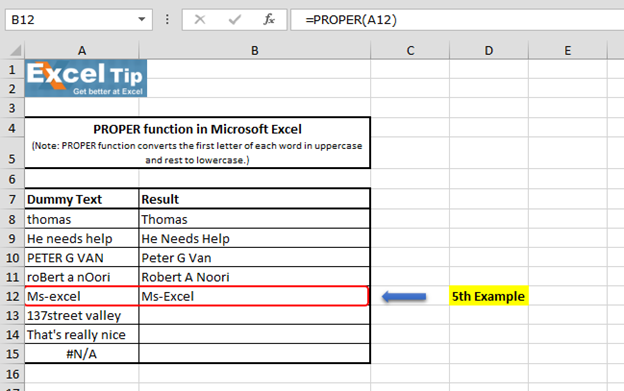This screenshot has height=391, width=624.
Task: Select column E header
Action: [x=567, y=51]
